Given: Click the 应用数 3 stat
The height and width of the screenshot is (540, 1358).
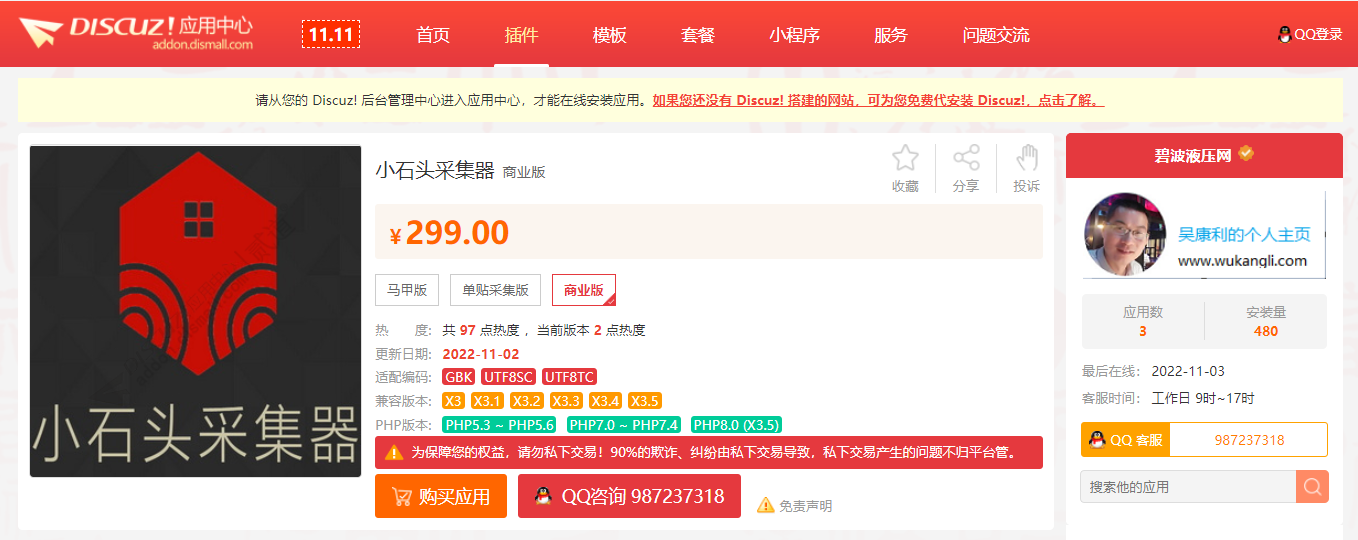Looking at the screenshot, I should pyautogui.click(x=1143, y=321).
